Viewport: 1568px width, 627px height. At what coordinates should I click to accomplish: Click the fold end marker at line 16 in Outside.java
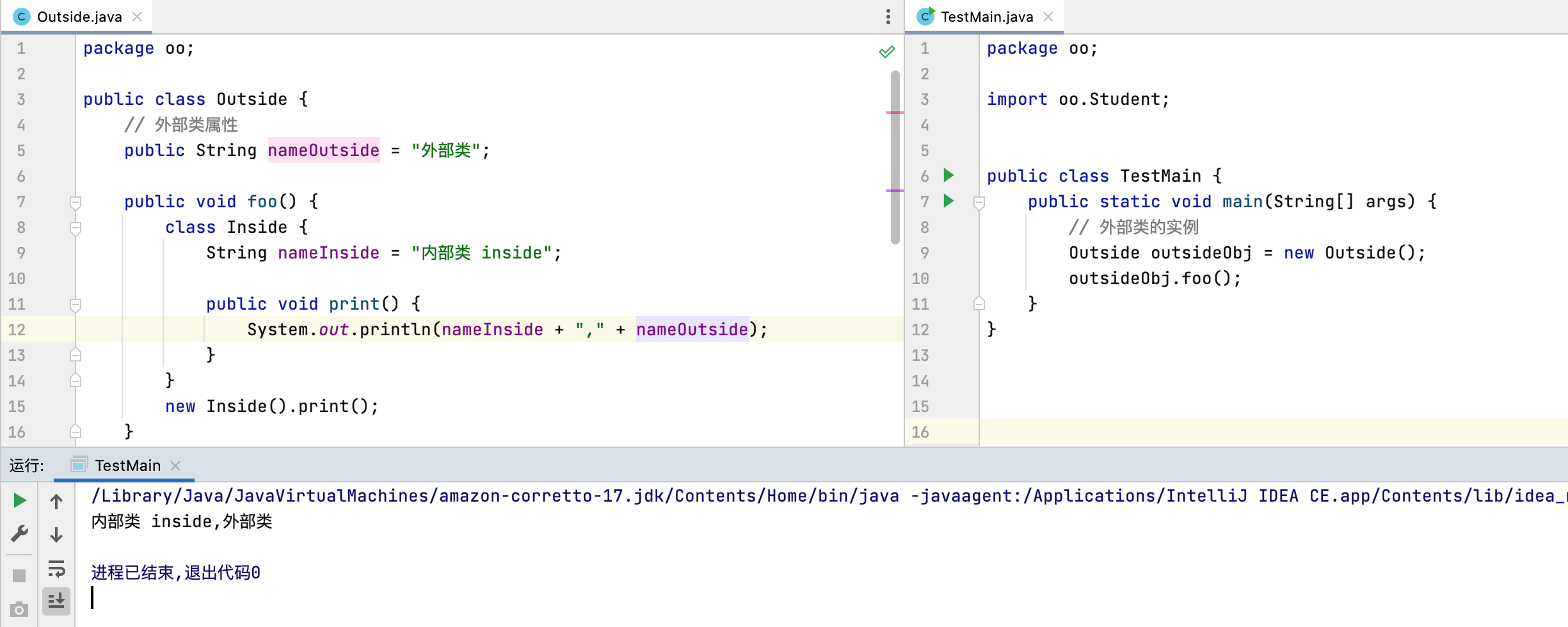pos(76,431)
